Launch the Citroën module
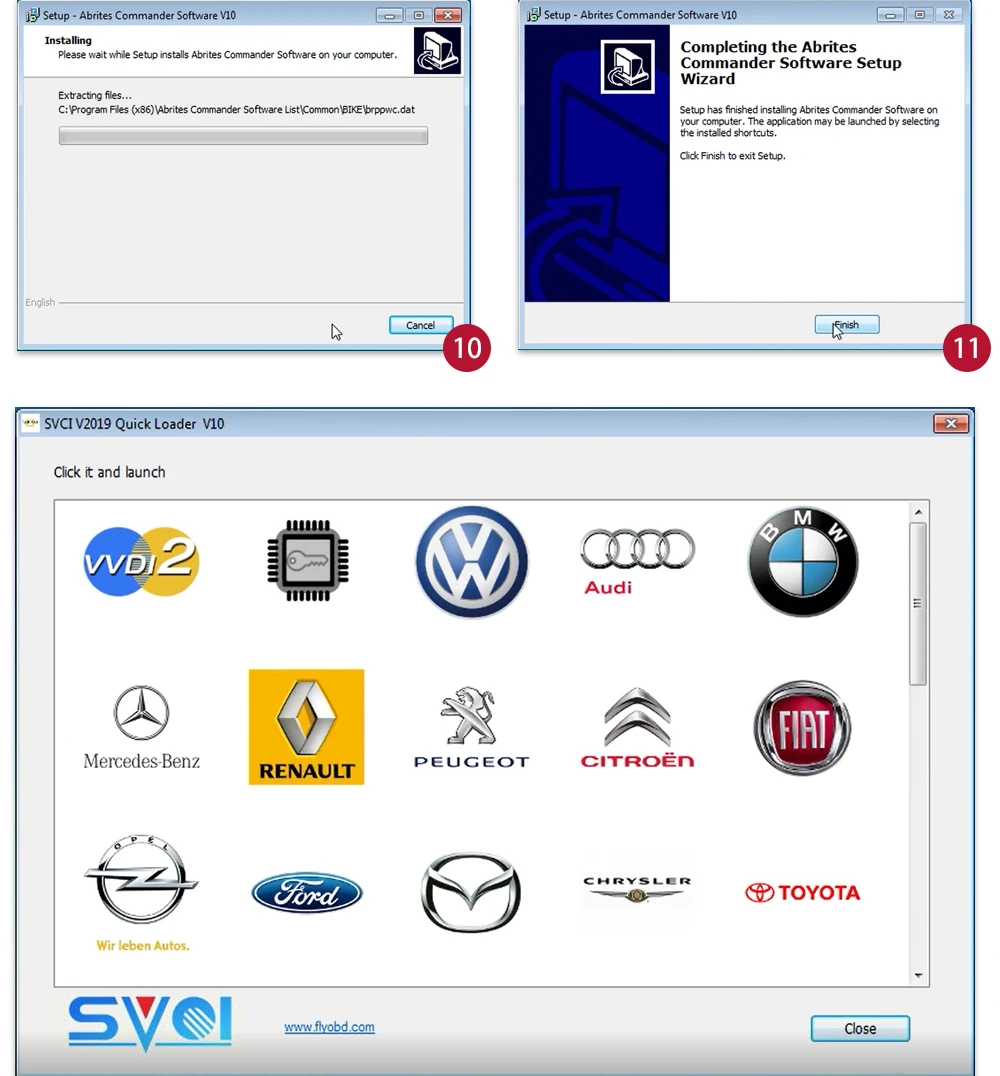 [x=637, y=727]
